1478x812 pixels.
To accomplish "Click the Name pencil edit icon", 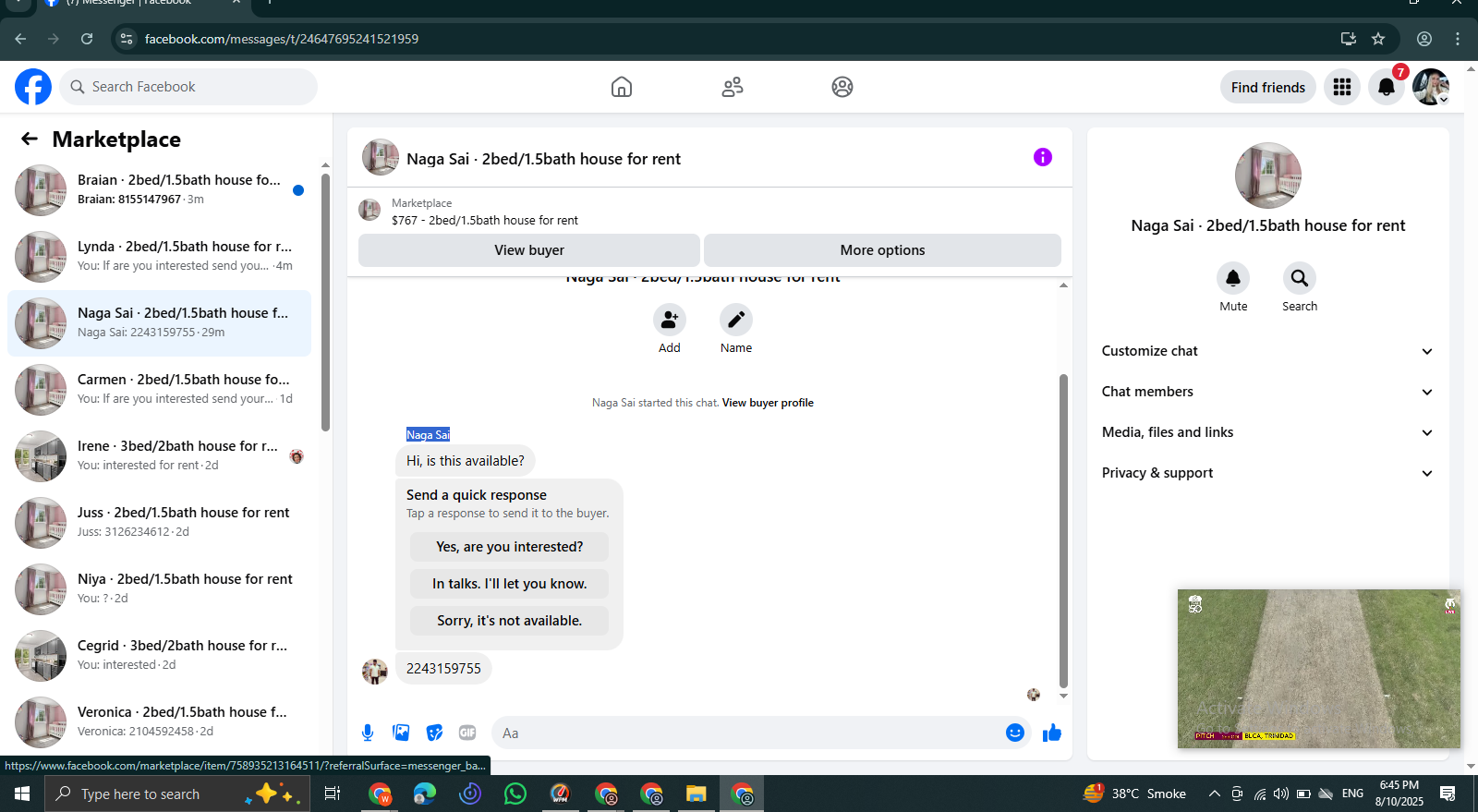I will pos(736,320).
